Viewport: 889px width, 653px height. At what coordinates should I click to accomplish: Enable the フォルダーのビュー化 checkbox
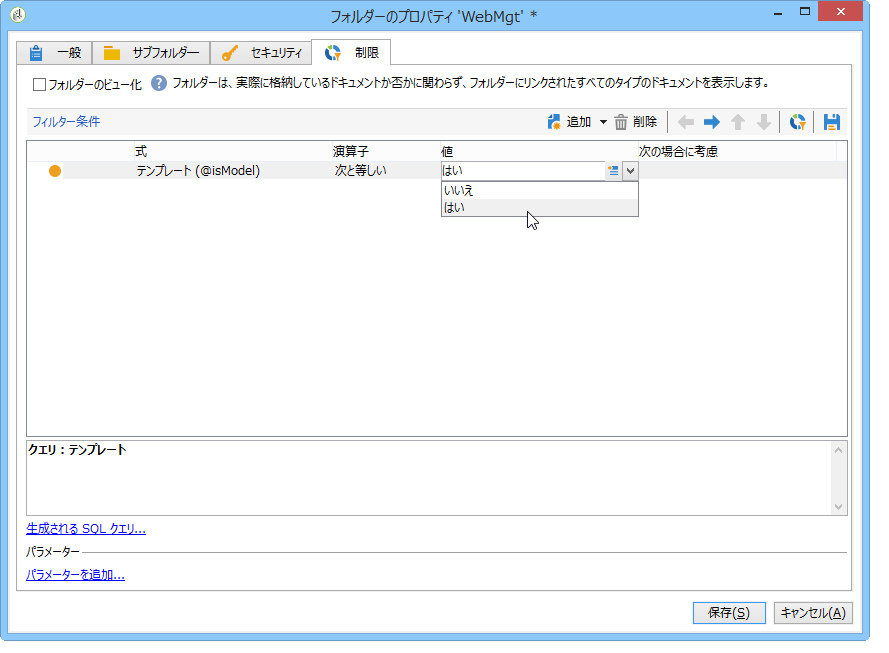pos(40,85)
